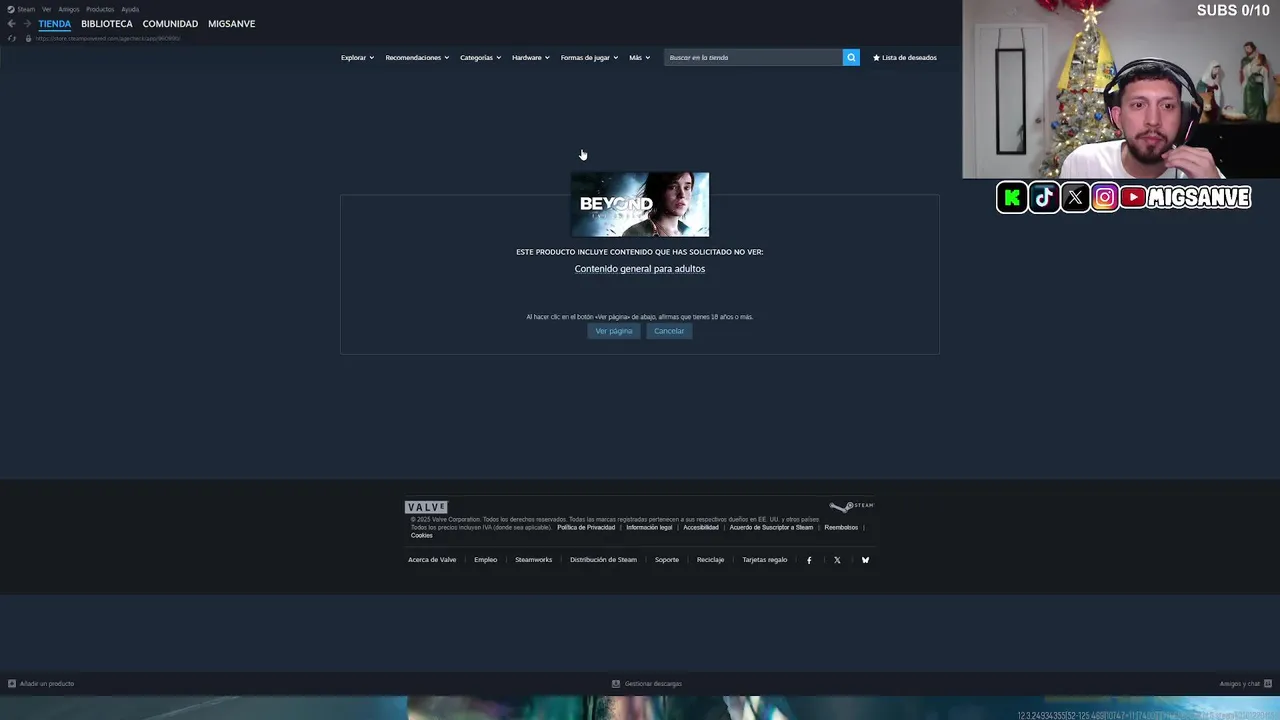This screenshot has height=720, width=1280.
Task: Click the Cancelar button
Action: click(669, 331)
